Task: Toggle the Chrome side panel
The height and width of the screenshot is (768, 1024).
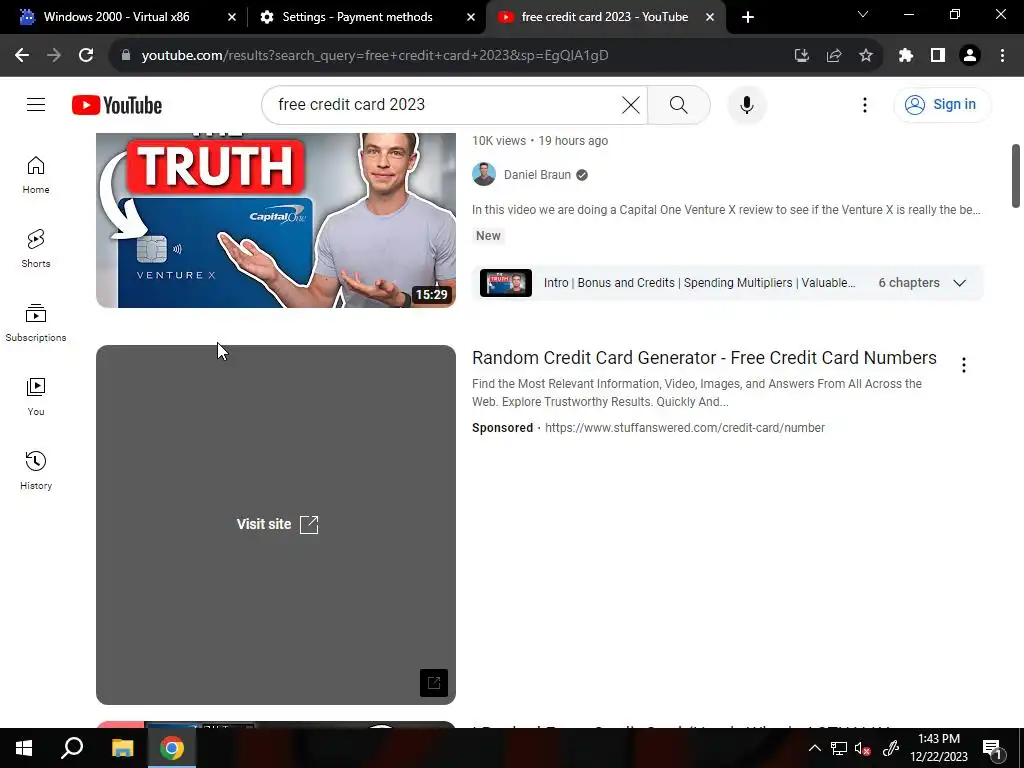Action: (x=938, y=56)
